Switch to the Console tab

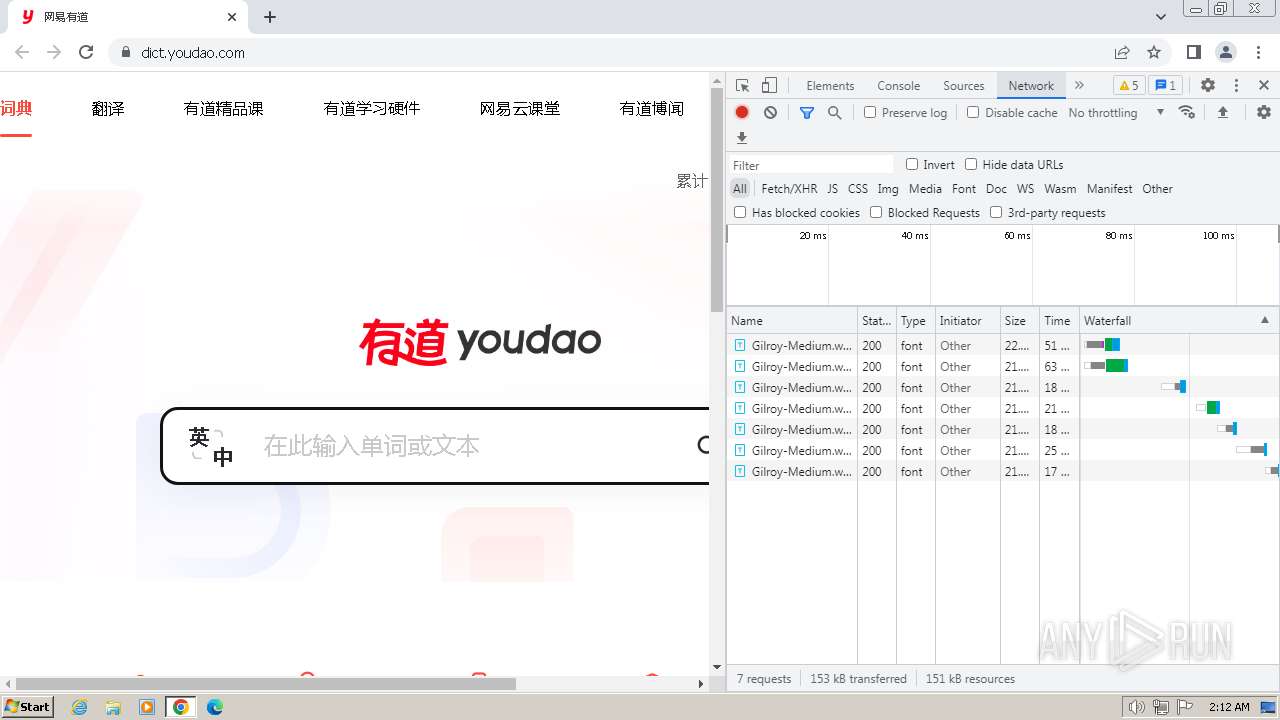898,86
